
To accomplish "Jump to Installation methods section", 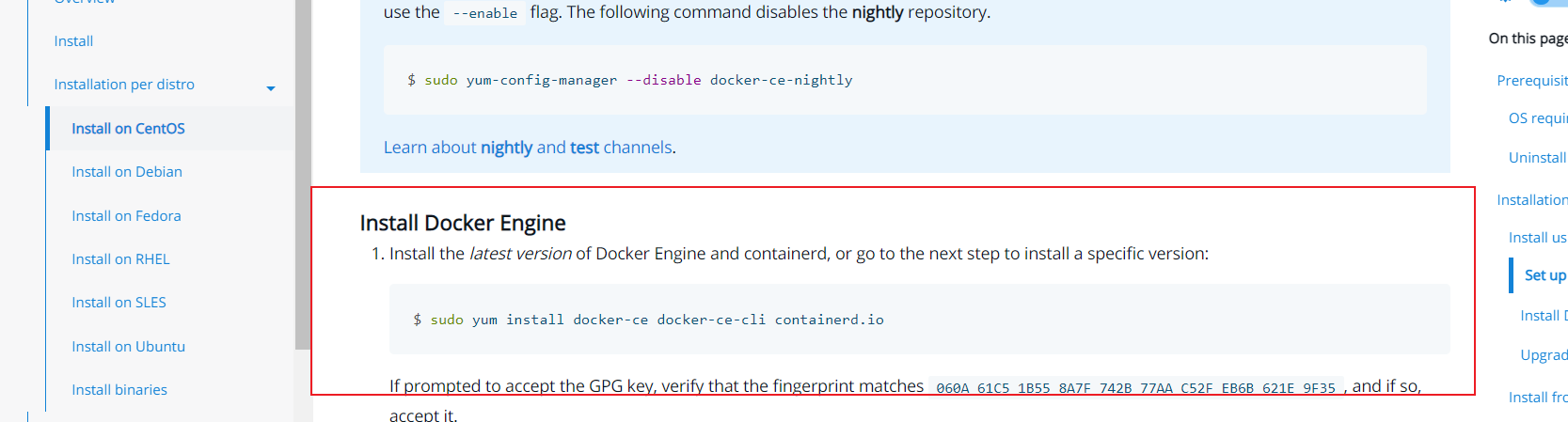I will pyautogui.click(x=1531, y=200).
